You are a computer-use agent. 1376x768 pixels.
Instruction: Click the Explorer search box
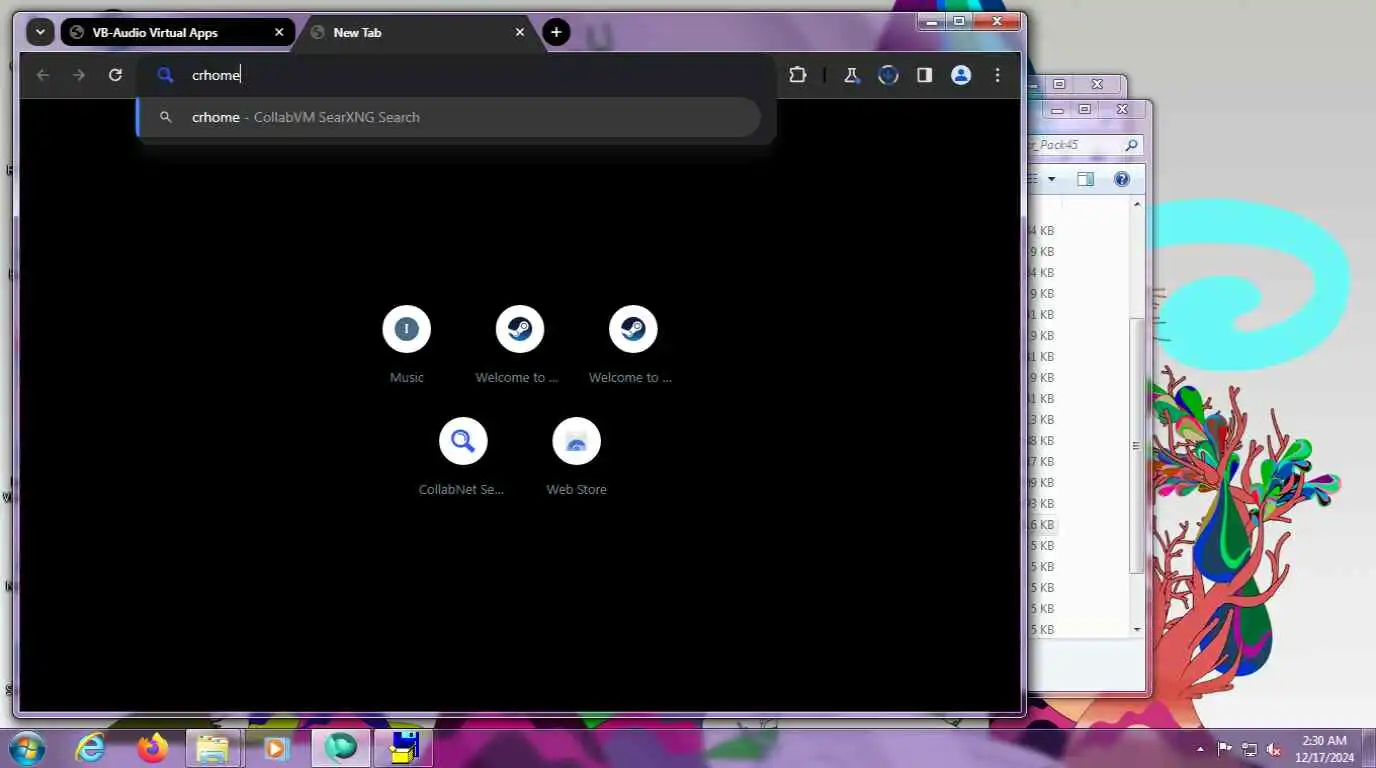(1084, 145)
